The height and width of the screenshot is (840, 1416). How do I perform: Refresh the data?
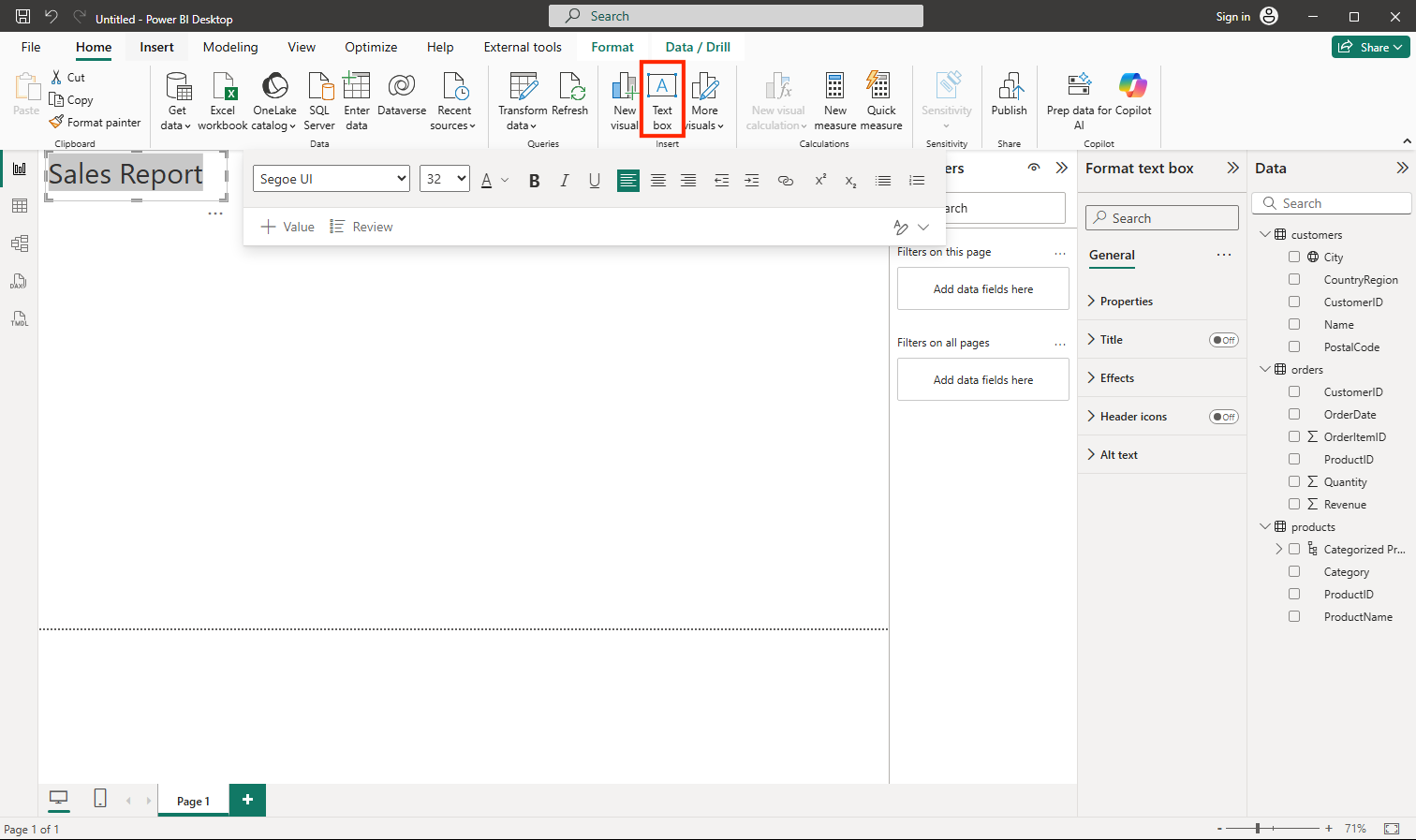click(x=570, y=94)
